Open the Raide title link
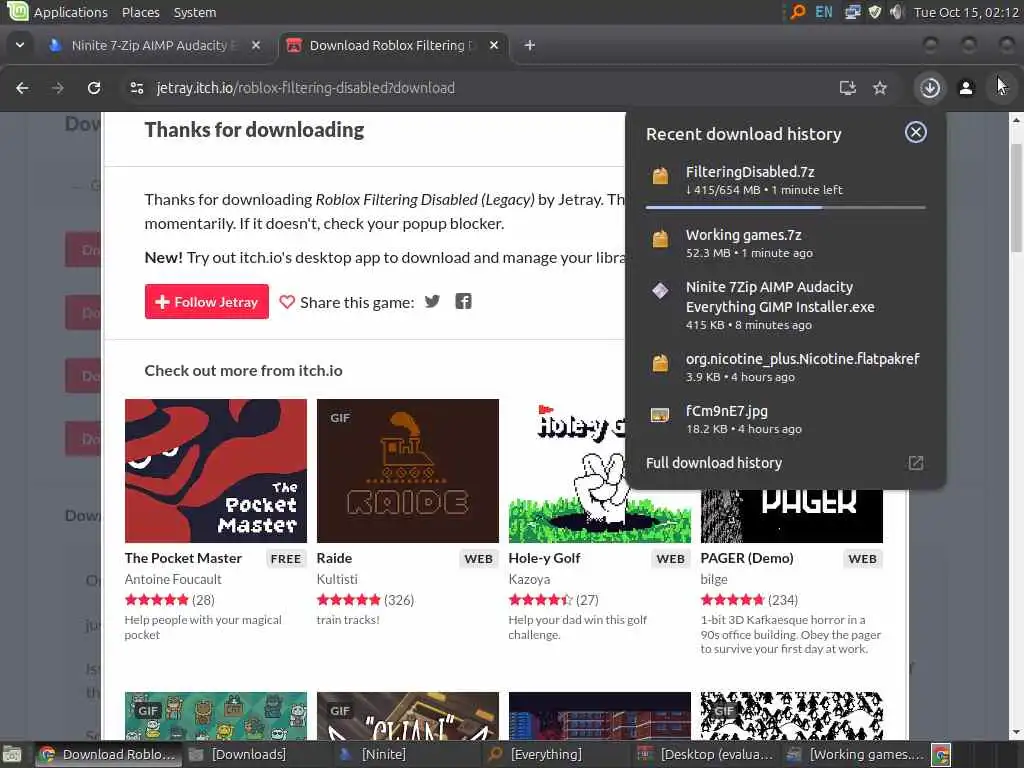The image size is (1024, 768). pos(334,558)
